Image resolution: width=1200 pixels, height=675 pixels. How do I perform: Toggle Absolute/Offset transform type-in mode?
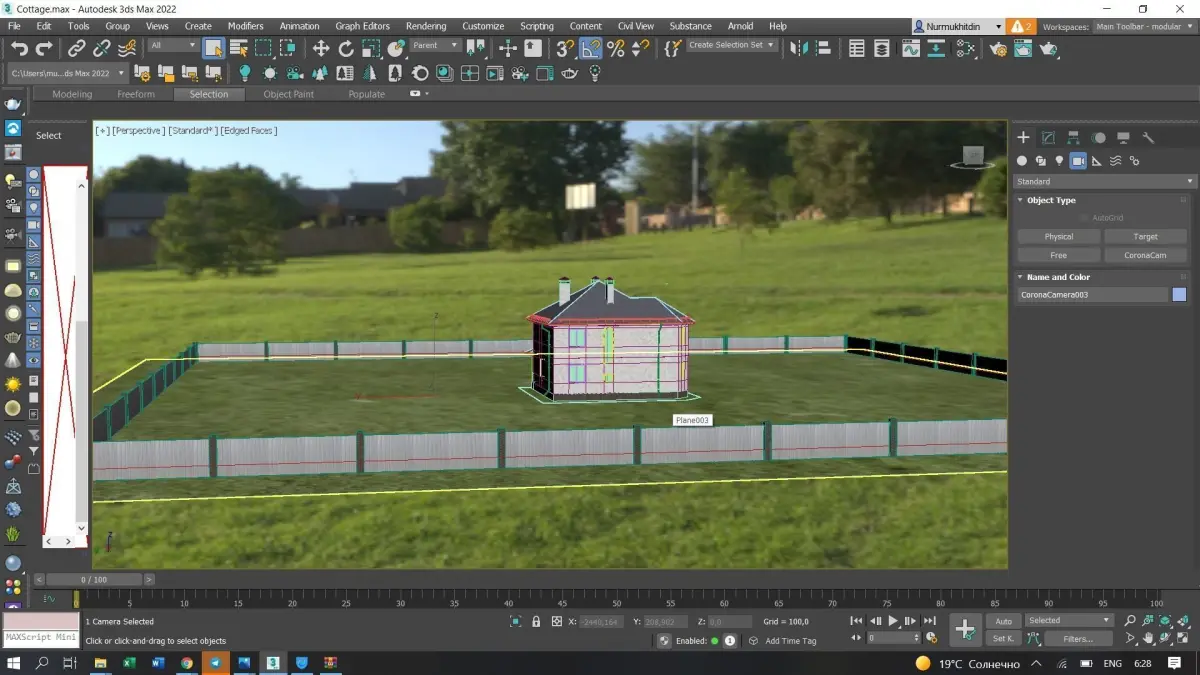557,621
